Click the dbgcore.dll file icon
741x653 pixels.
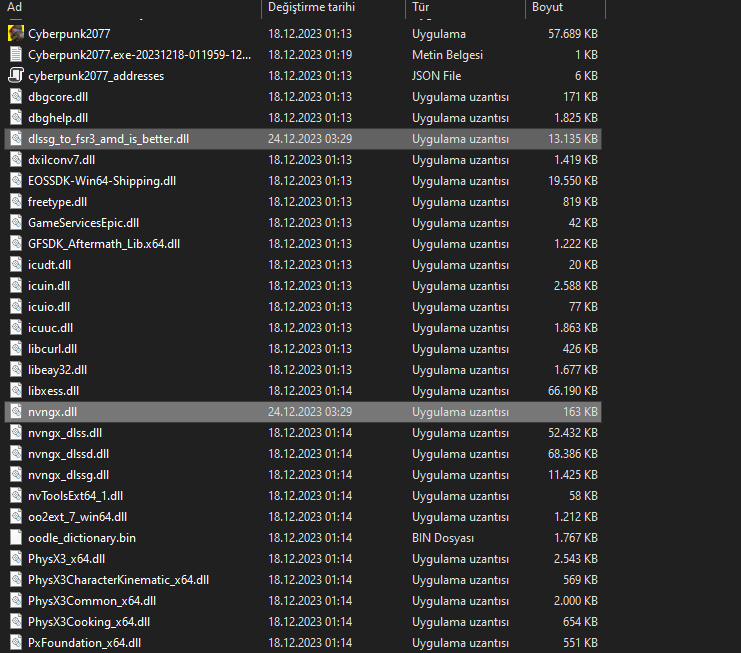(16, 96)
